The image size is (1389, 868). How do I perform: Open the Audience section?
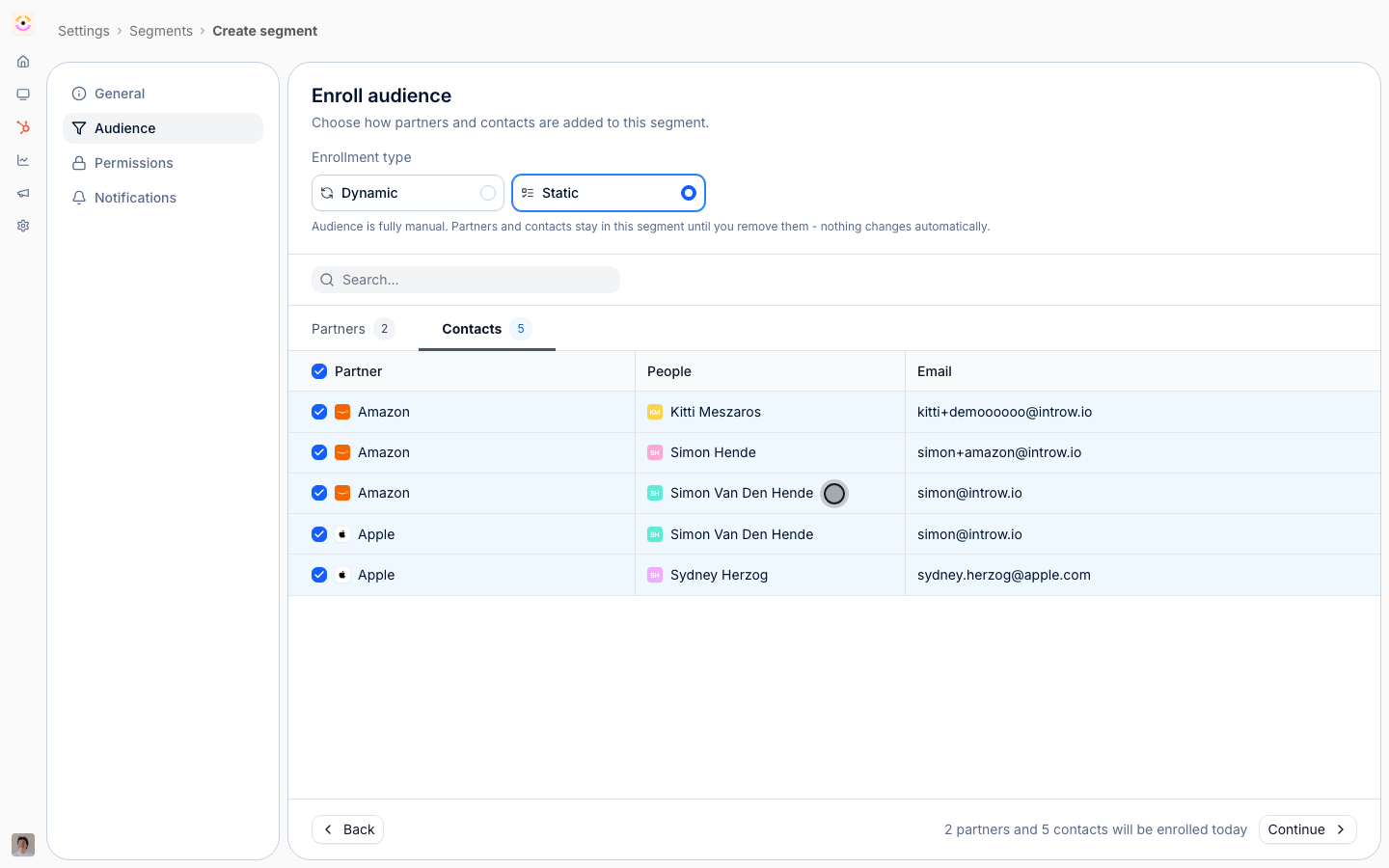[x=163, y=128]
